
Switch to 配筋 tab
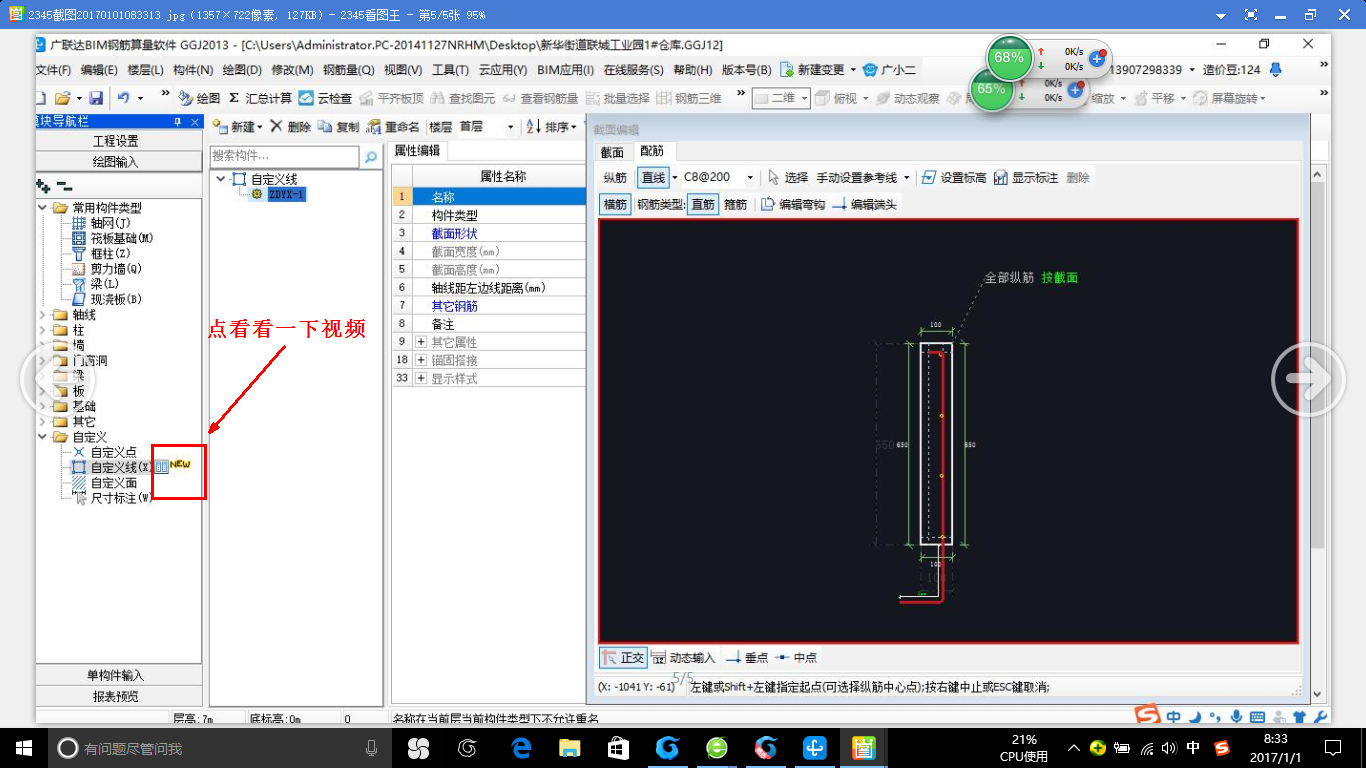pyautogui.click(x=652, y=151)
